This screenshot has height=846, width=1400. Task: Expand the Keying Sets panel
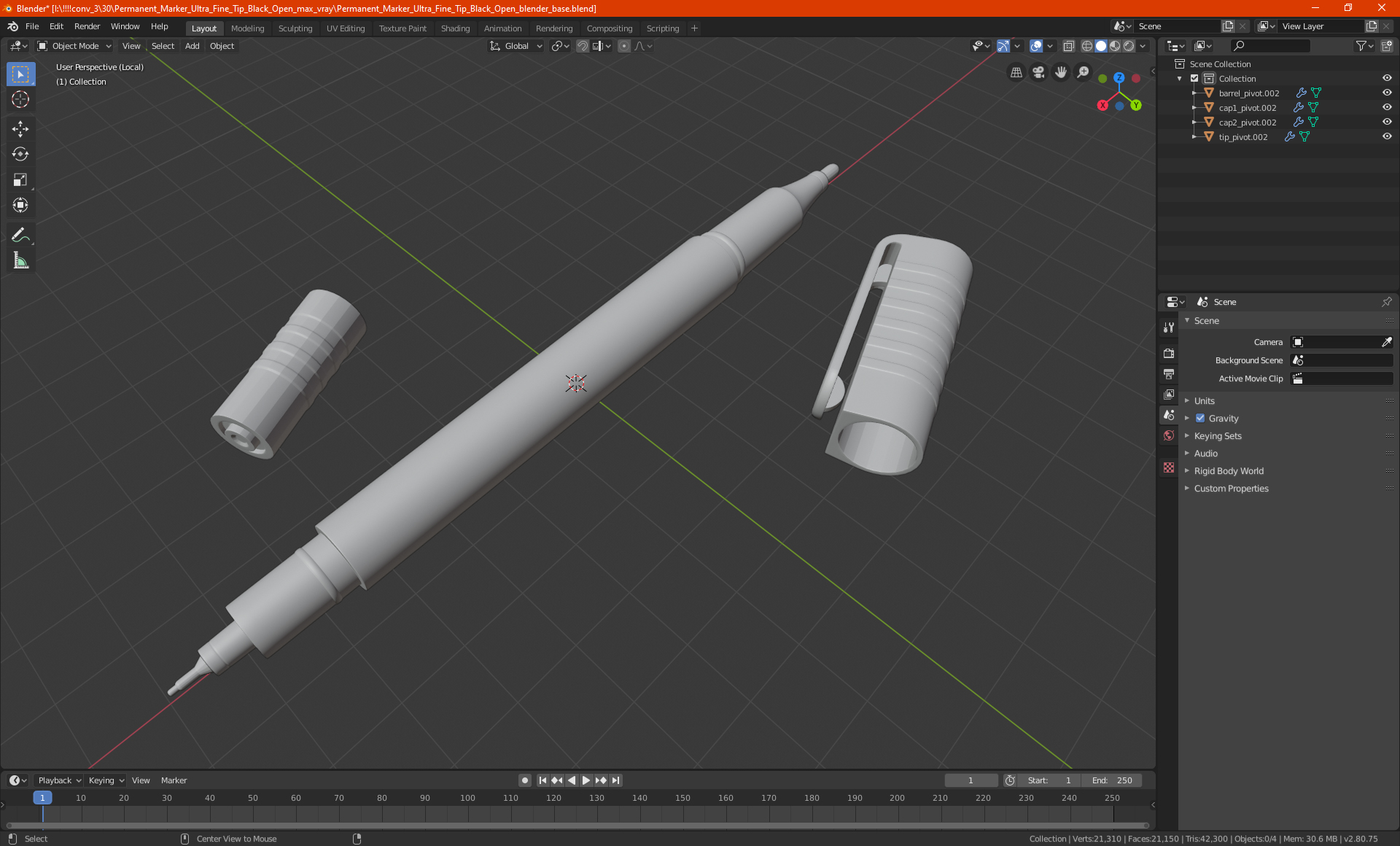coord(1218,436)
